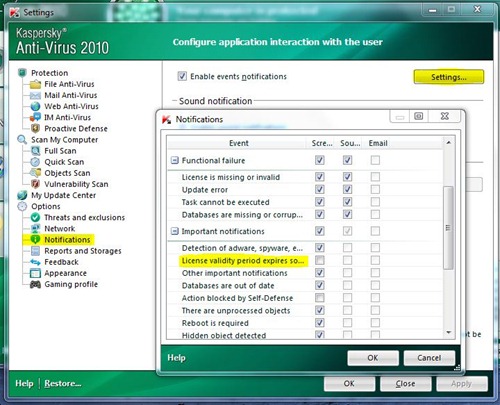Select the Network options page

[x=60, y=229]
